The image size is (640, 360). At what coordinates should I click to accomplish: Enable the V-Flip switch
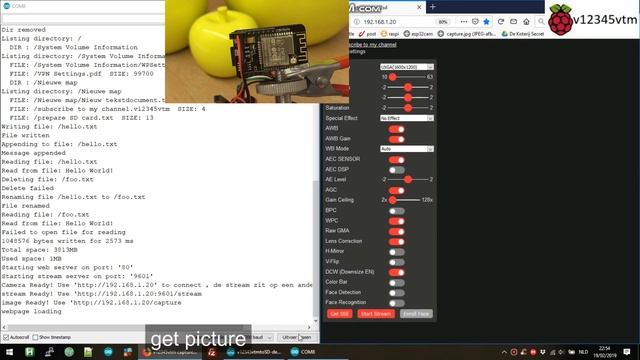tap(396, 262)
